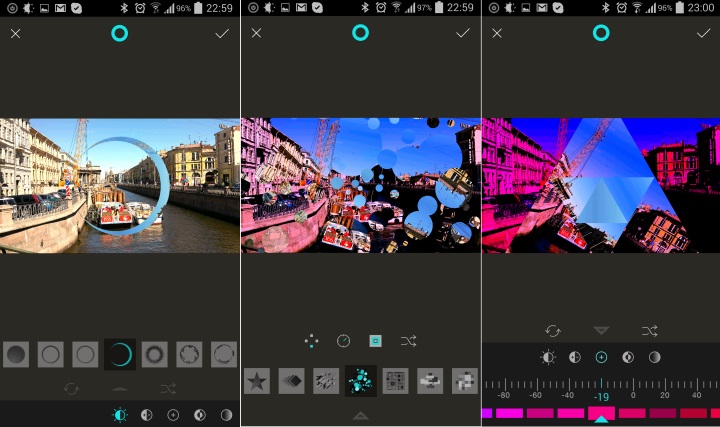Choose the solid gradient disc shape thumbnail
Viewport: 720px width, 427px height.
pos(16,354)
